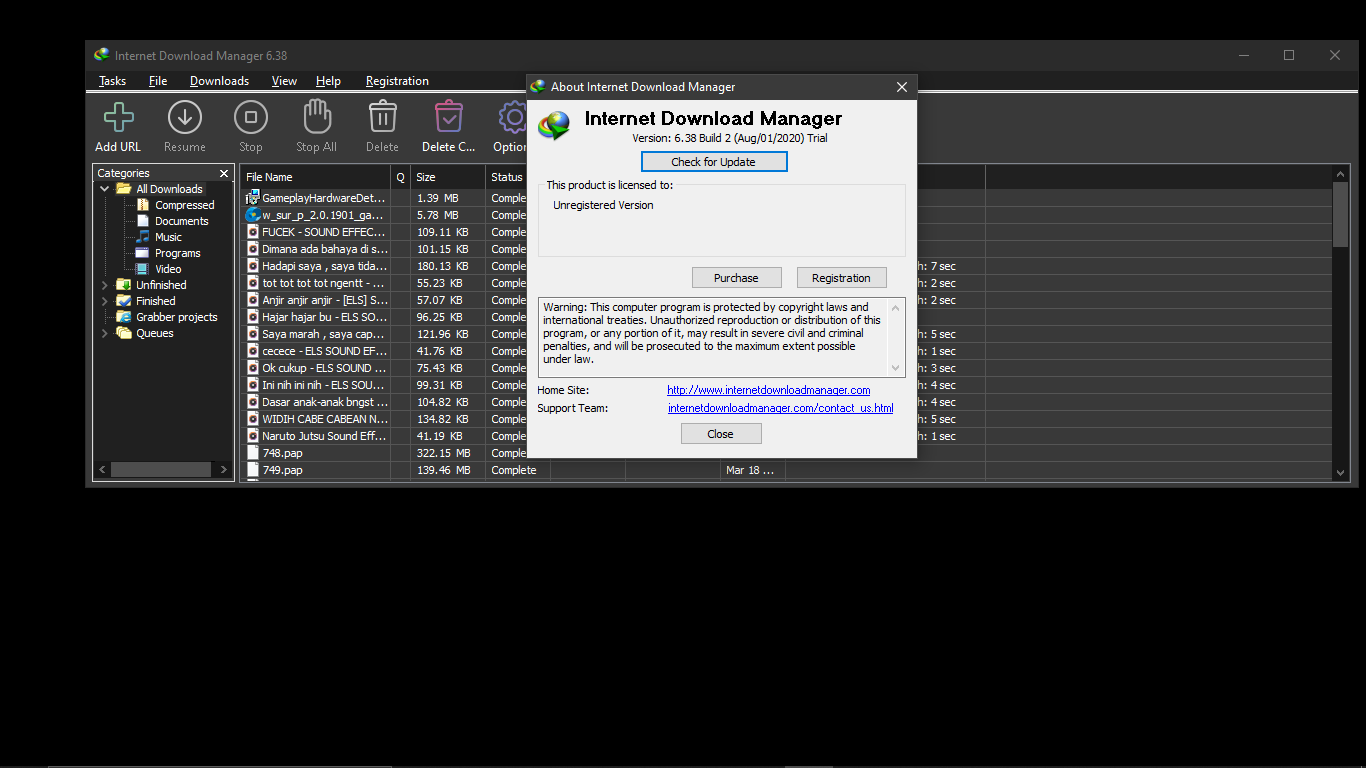Screen dimensions: 1366x768
Task: Select the Naruto Jutsu Sound Eff row
Action: [x=786, y=436]
